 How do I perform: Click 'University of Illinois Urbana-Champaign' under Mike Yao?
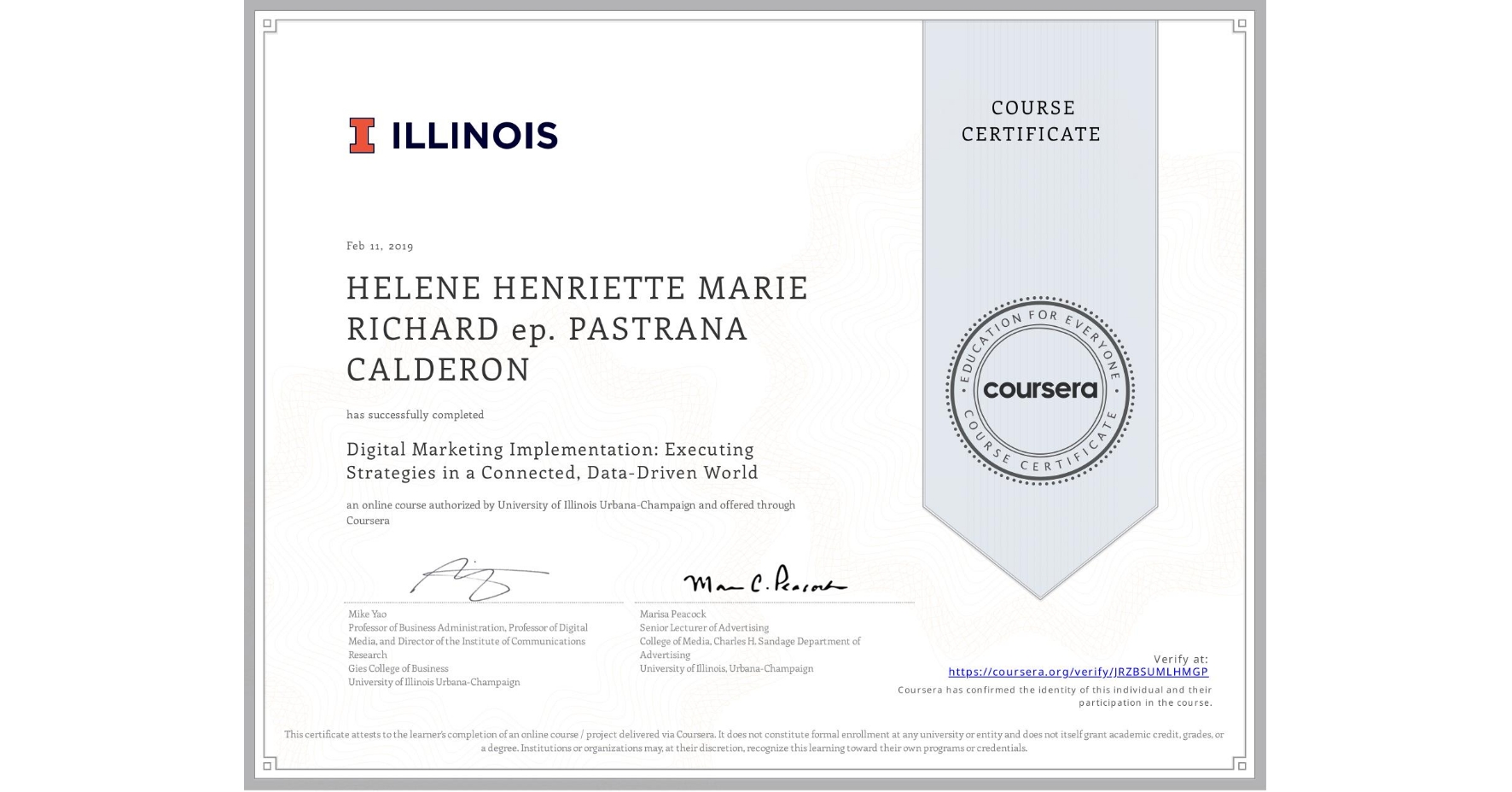click(433, 683)
